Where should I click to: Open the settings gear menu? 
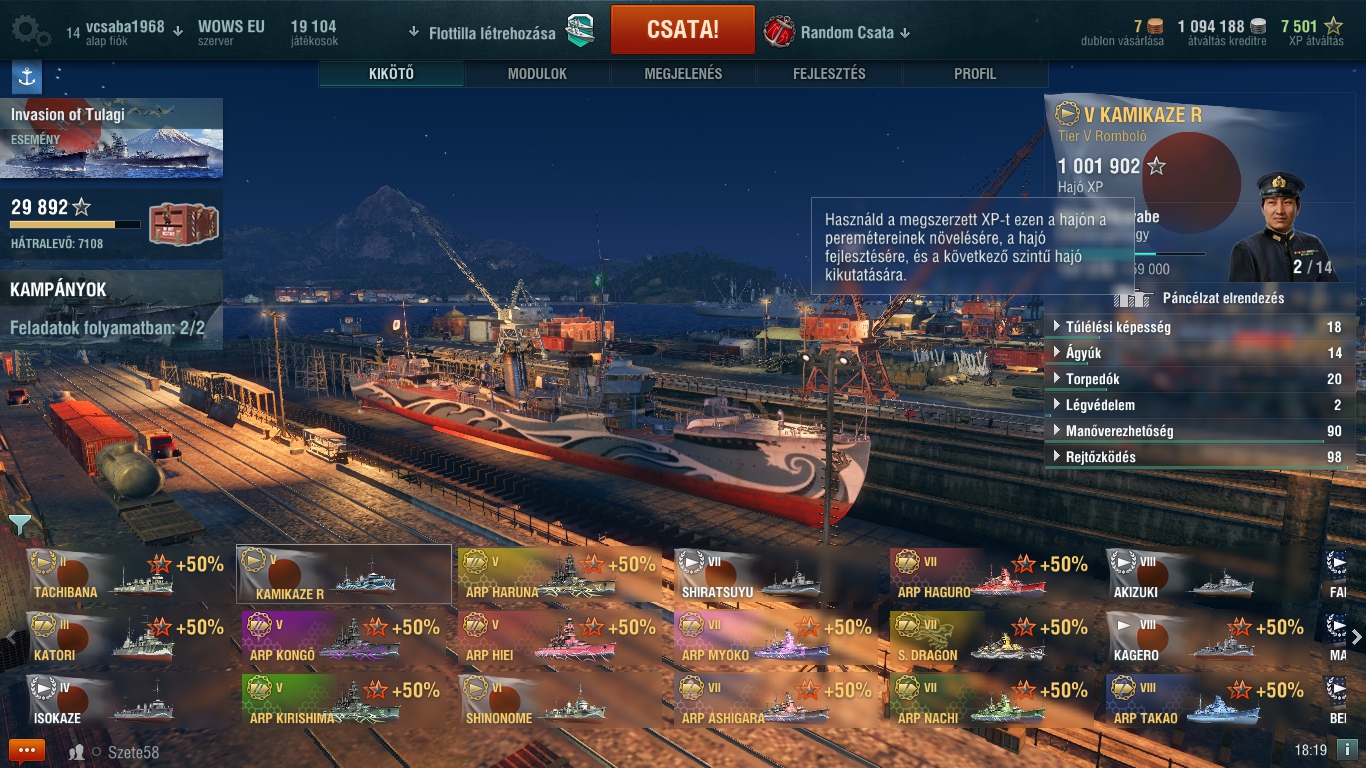click(x=31, y=30)
